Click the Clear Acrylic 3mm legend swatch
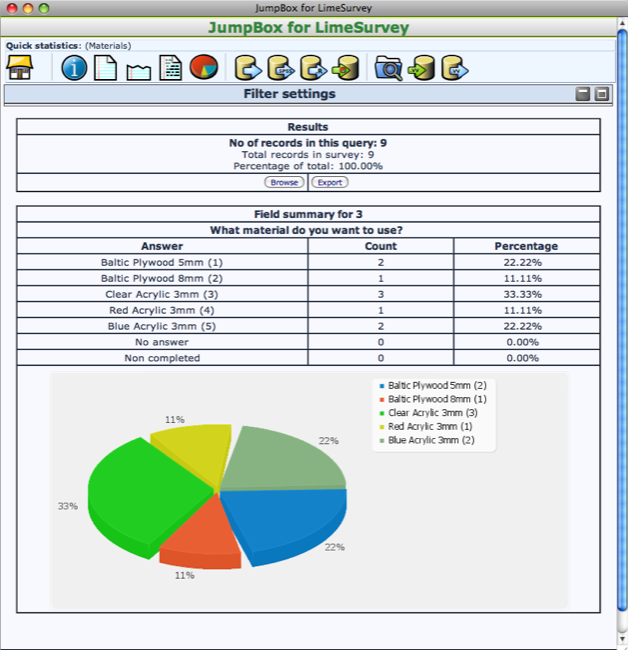This screenshot has width=628, height=650. coord(382,413)
